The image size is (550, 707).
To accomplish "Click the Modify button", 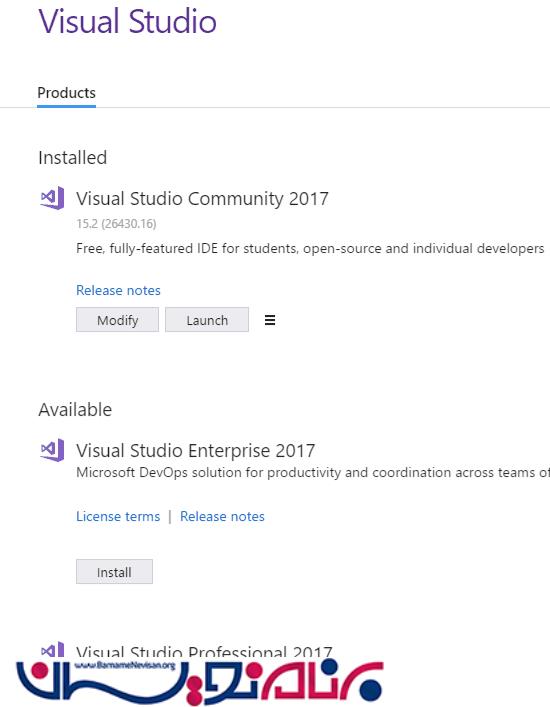I will 118,320.
